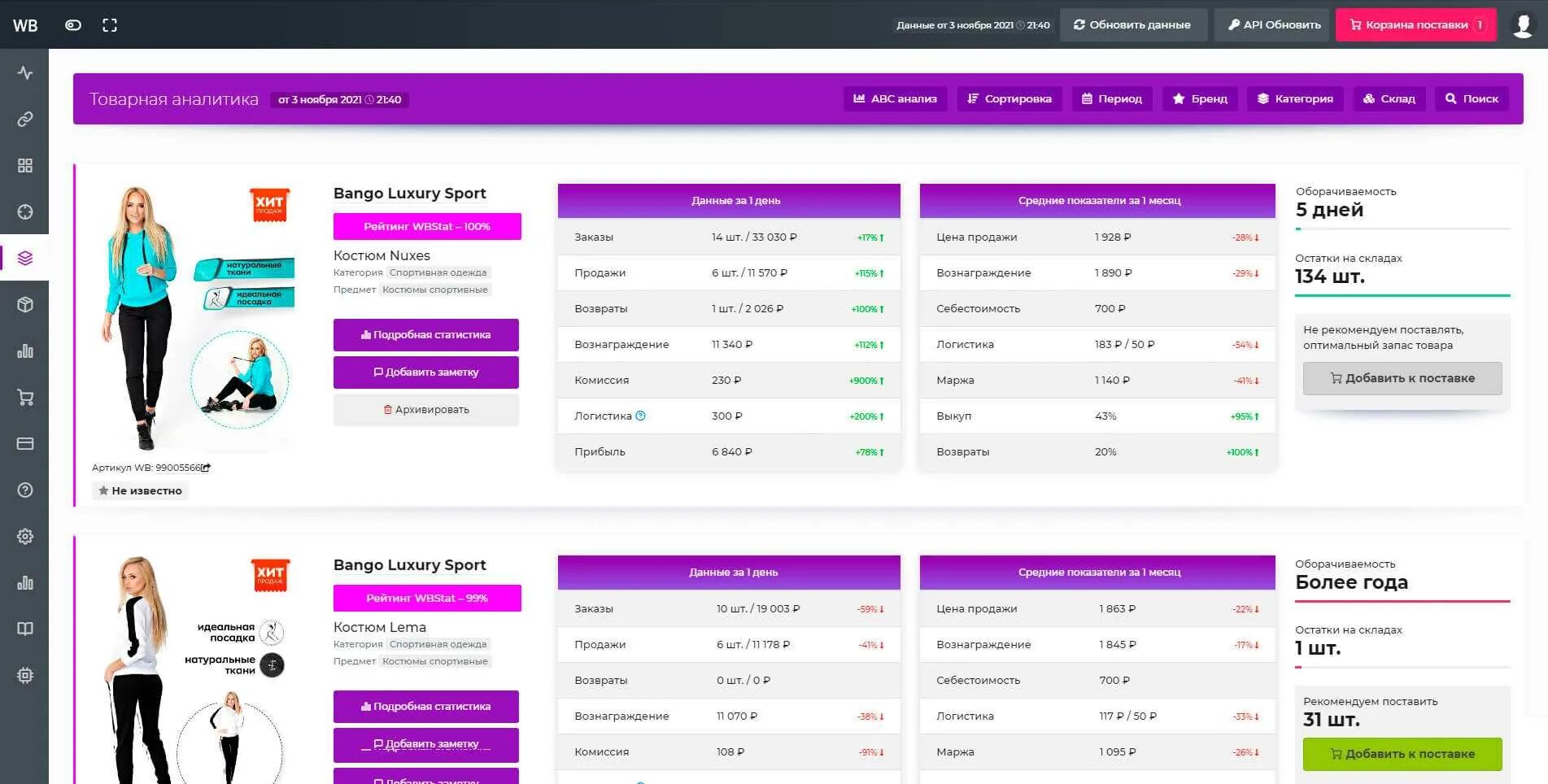Open Подробная статистика for Костюм Lema
Image resolution: width=1548 pixels, height=784 pixels.
[426, 707]
